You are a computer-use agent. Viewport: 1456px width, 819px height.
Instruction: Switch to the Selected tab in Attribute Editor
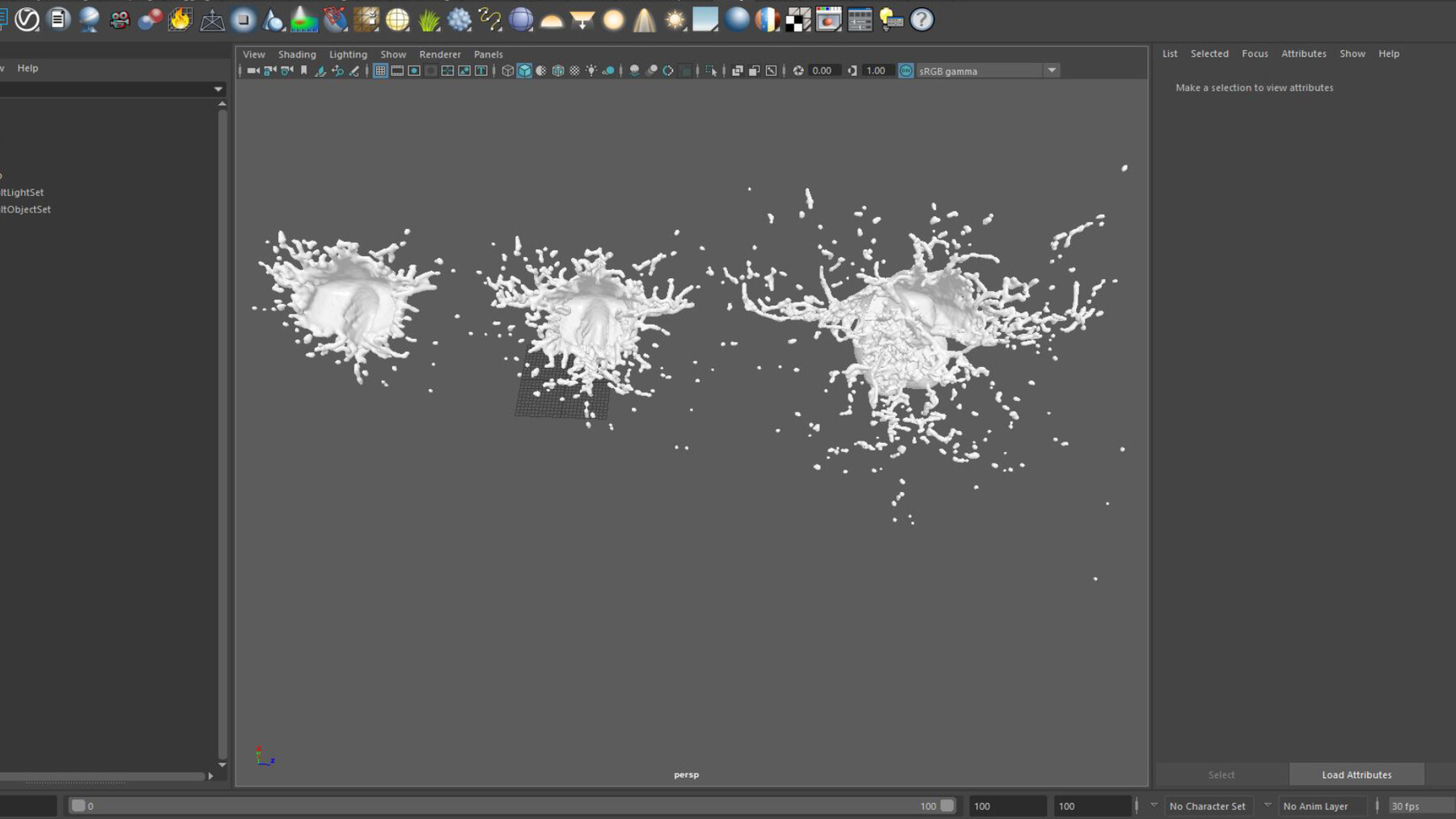[1209, 53]
